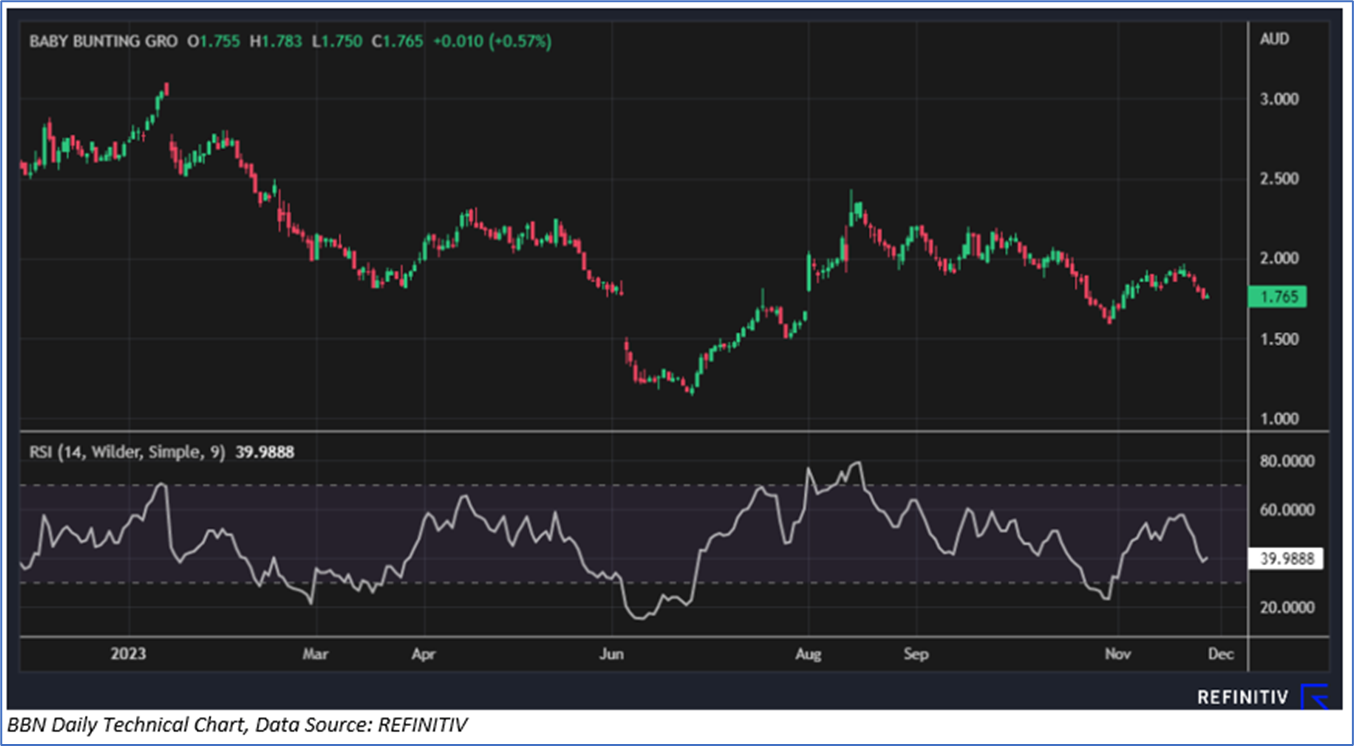Click the Dec time axis label
1354x746 pixels.
pyautogui.click(x=1220, y=654)
